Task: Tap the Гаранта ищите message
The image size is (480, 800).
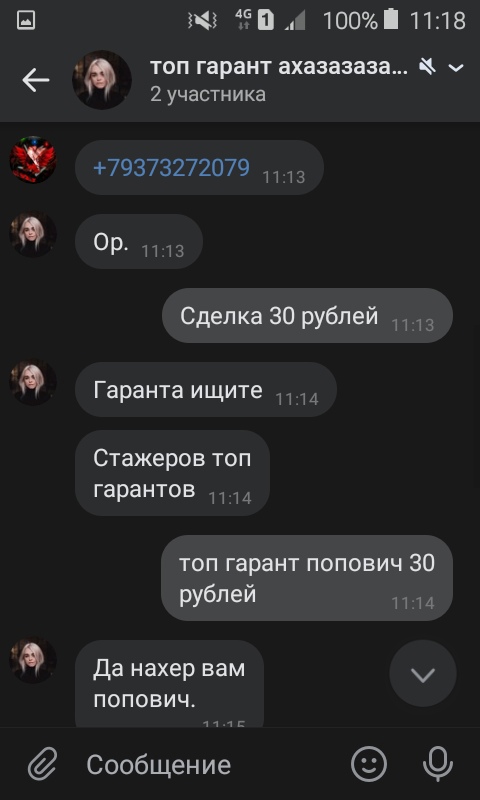Action: click(x=206, y=389)
